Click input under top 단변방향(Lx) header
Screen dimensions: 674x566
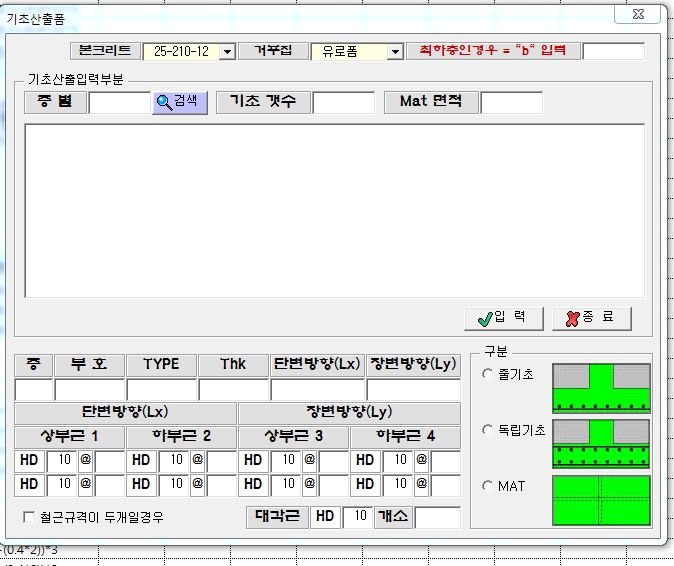[317, 390]
